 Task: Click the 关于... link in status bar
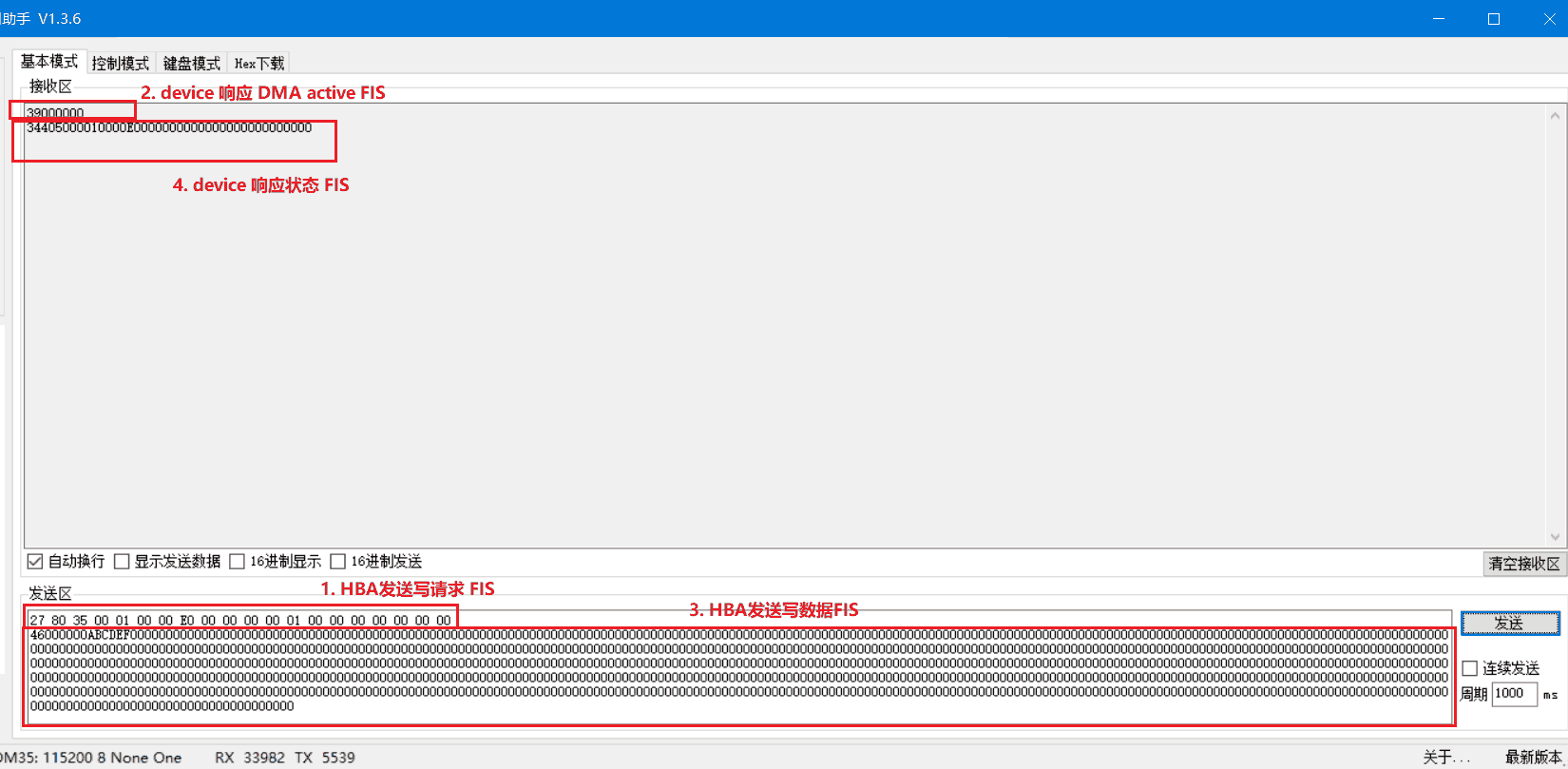[x=1446, y=758]
